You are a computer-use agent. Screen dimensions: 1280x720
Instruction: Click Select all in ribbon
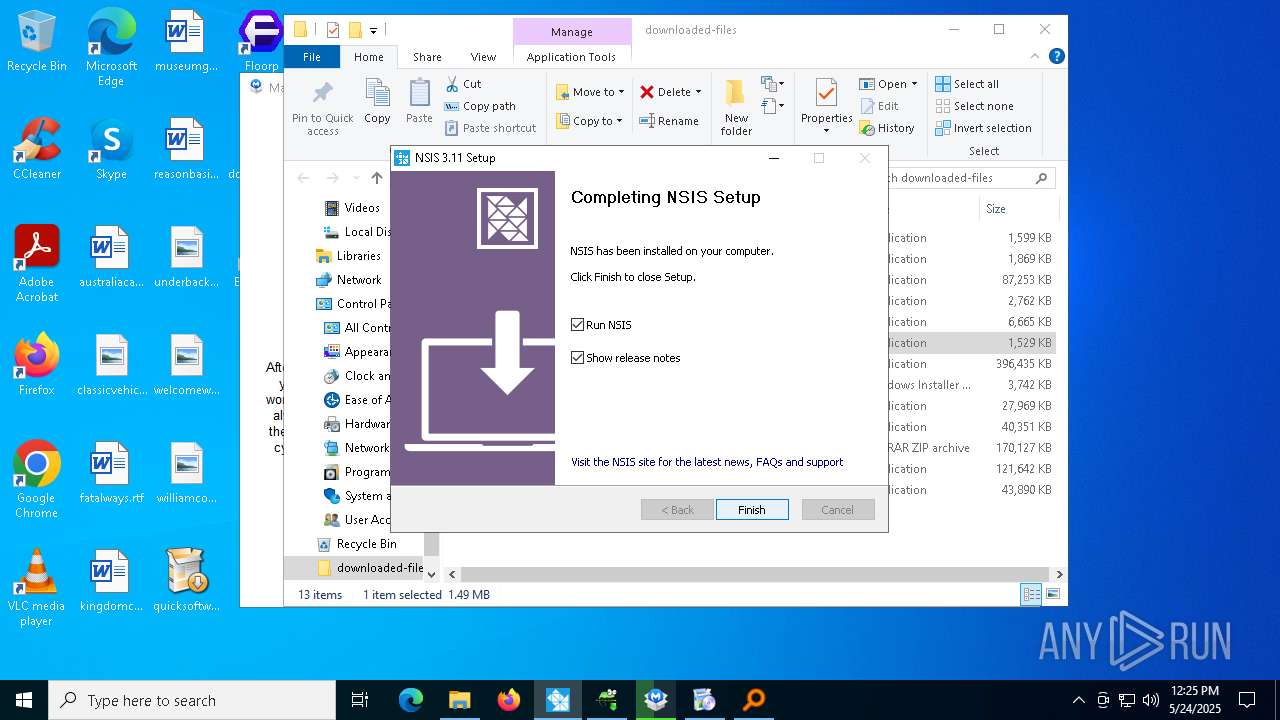point(967,84)
